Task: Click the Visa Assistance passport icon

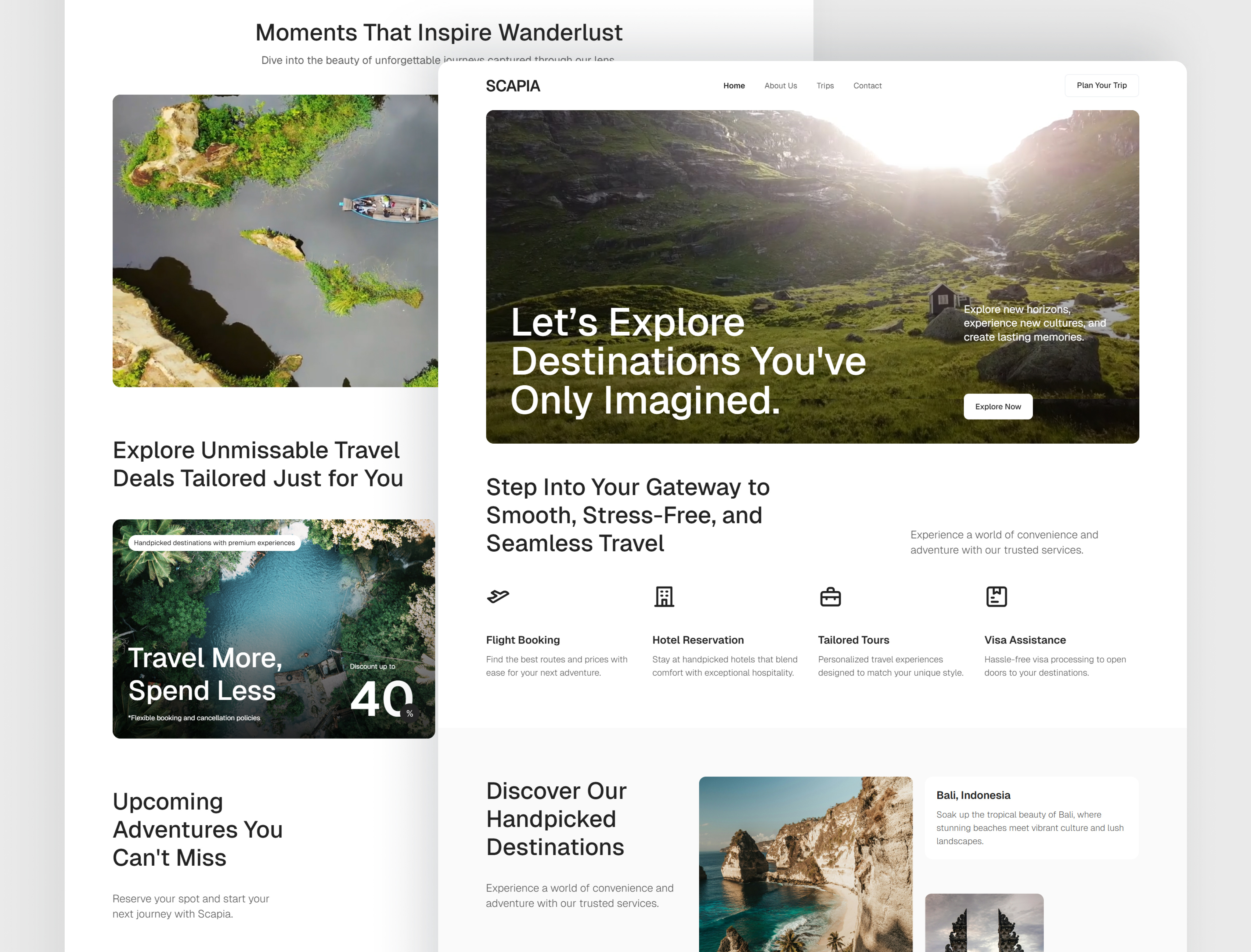Action: pos(996,596)
